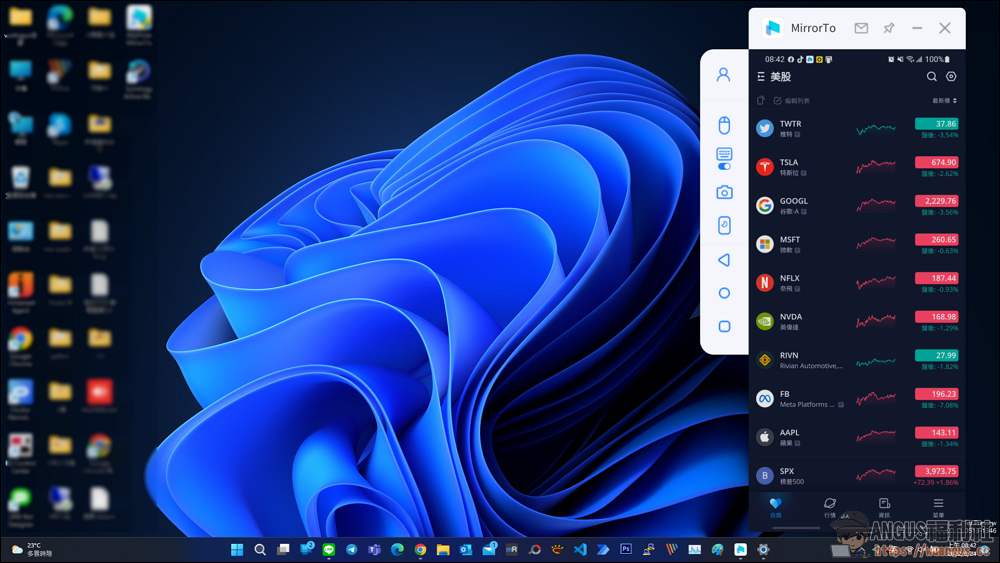Open File Explorer from the taskbar
This screenshot has height=563, width=1000.
[x=443, y=550]
